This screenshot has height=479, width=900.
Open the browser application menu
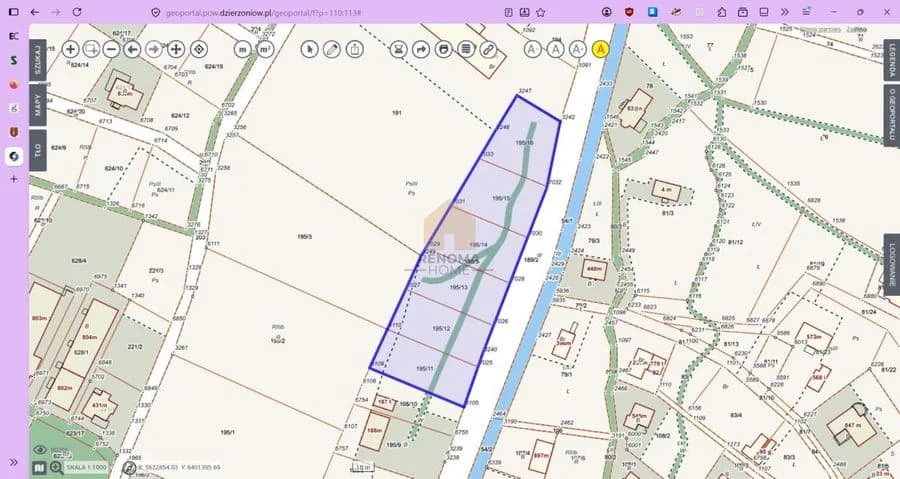[806, 12]
